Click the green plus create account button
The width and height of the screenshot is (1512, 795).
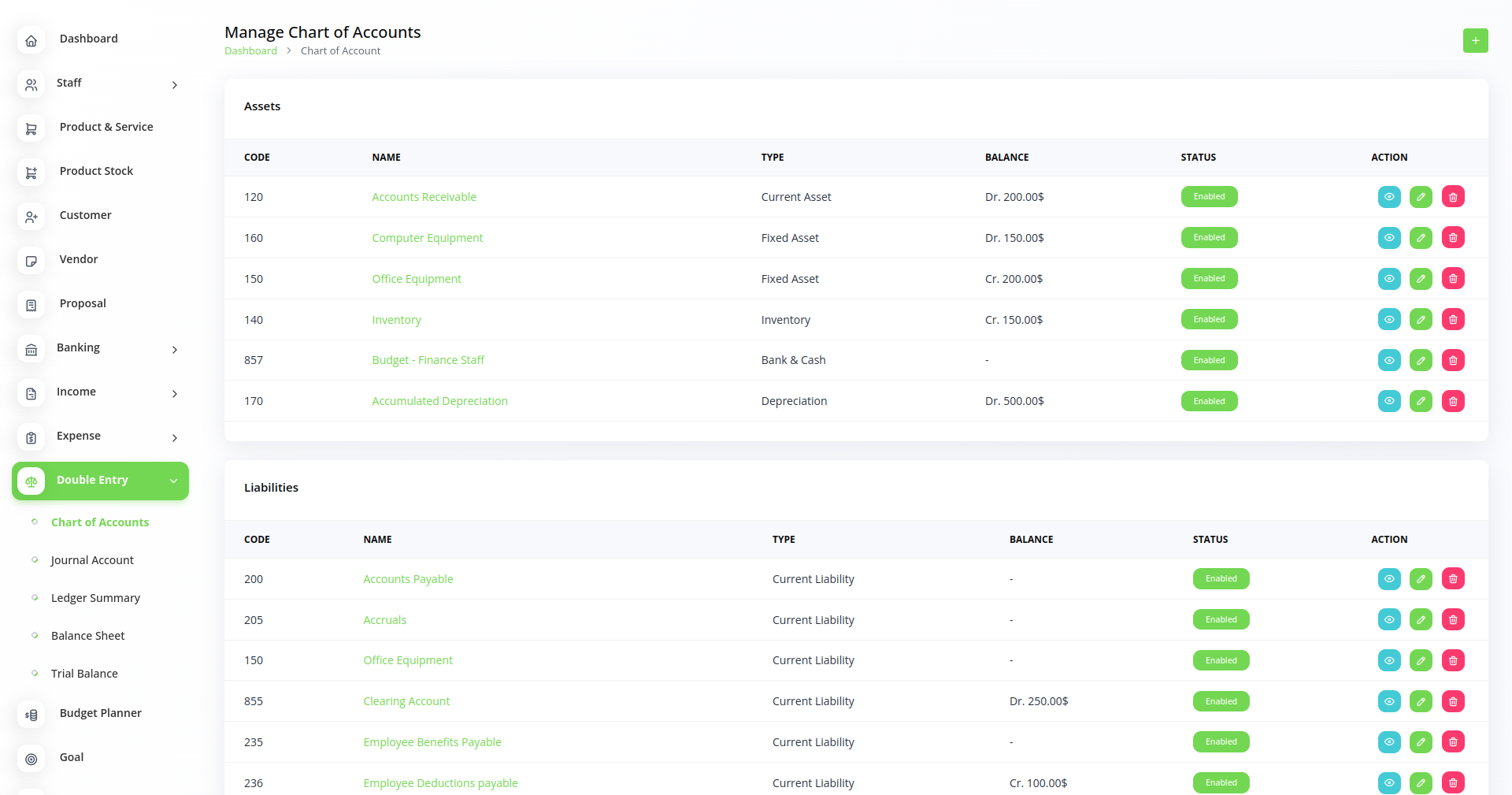(1475, 40)
